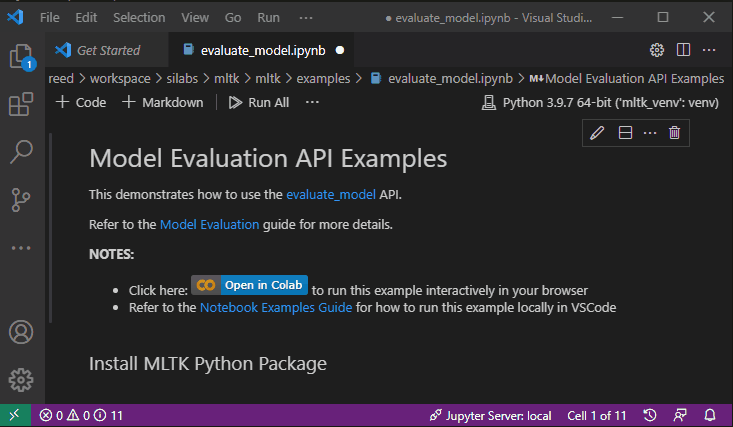Image resolution: width=733 pixels, height=427 pixels.
Task: Select the evaluate_model.ipynb tab
Action: (x=262, y=50)
